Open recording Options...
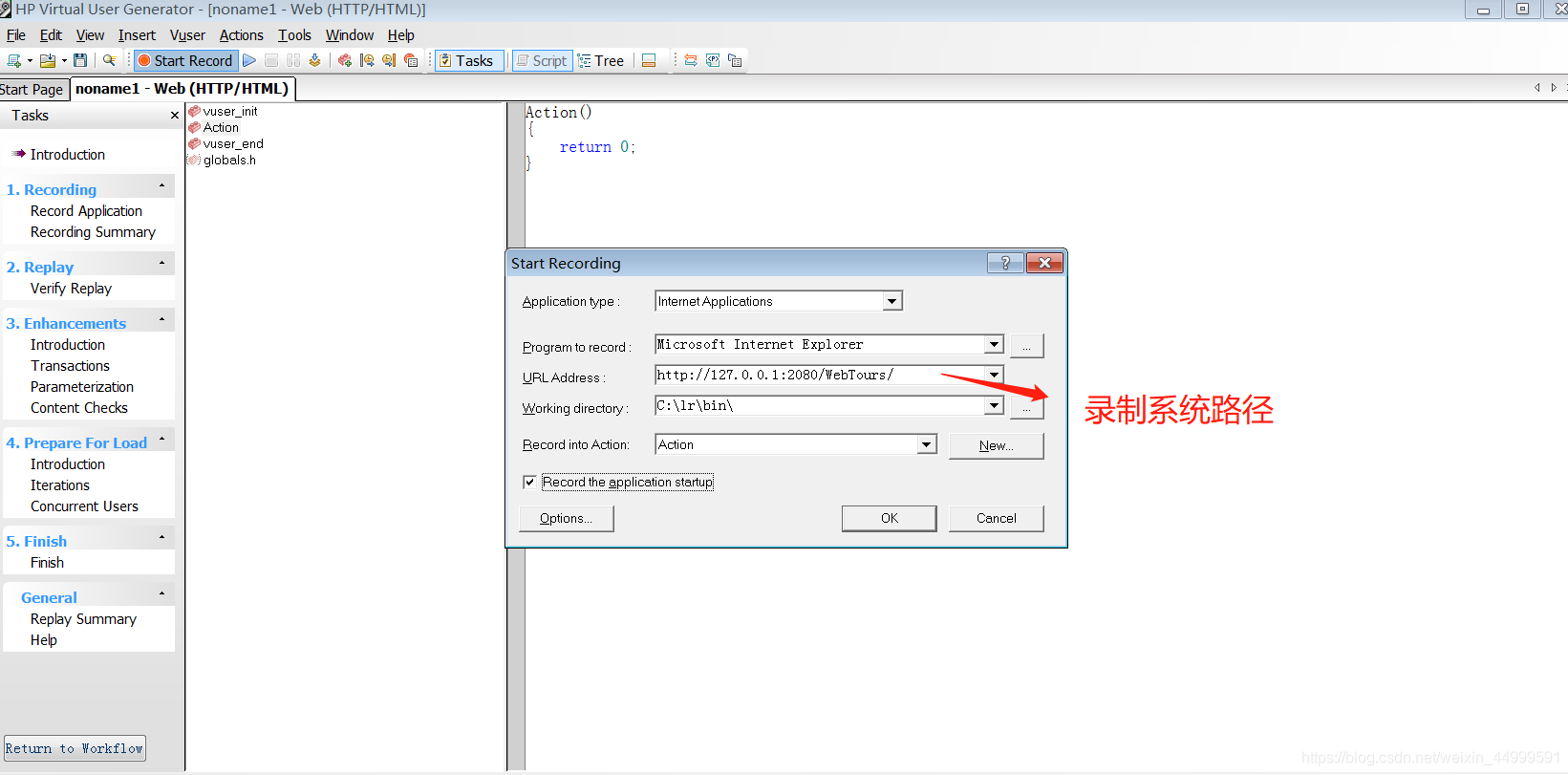The width and height of the screenshot is (1568, 775). coord(566,518)
